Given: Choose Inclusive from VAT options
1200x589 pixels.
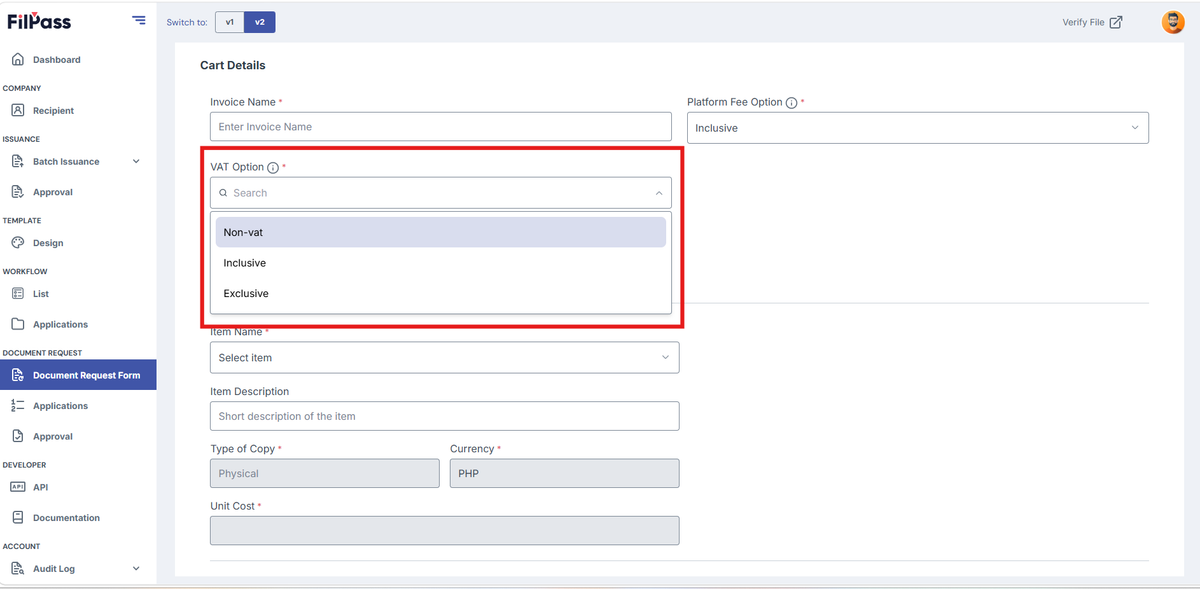Looking at the screenshot, I should tap(441, 263).
